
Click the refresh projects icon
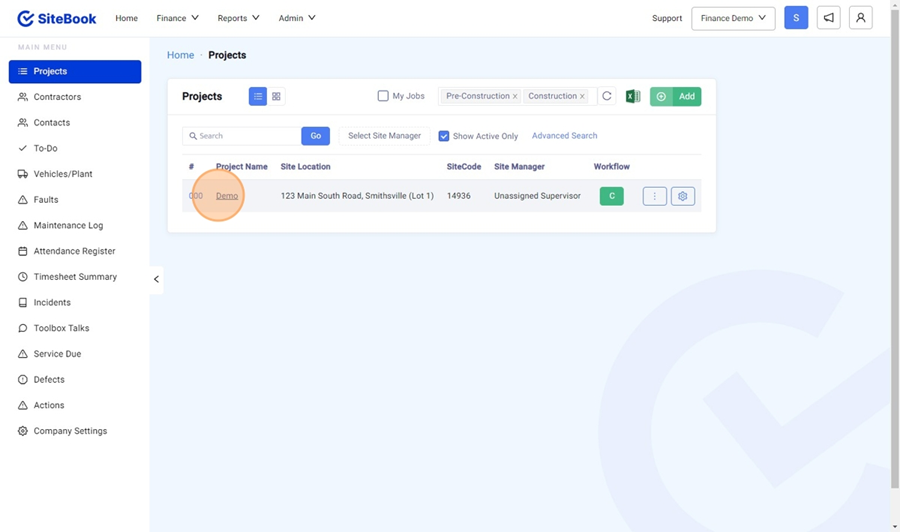pyautogui.click(x=606, y=96)
